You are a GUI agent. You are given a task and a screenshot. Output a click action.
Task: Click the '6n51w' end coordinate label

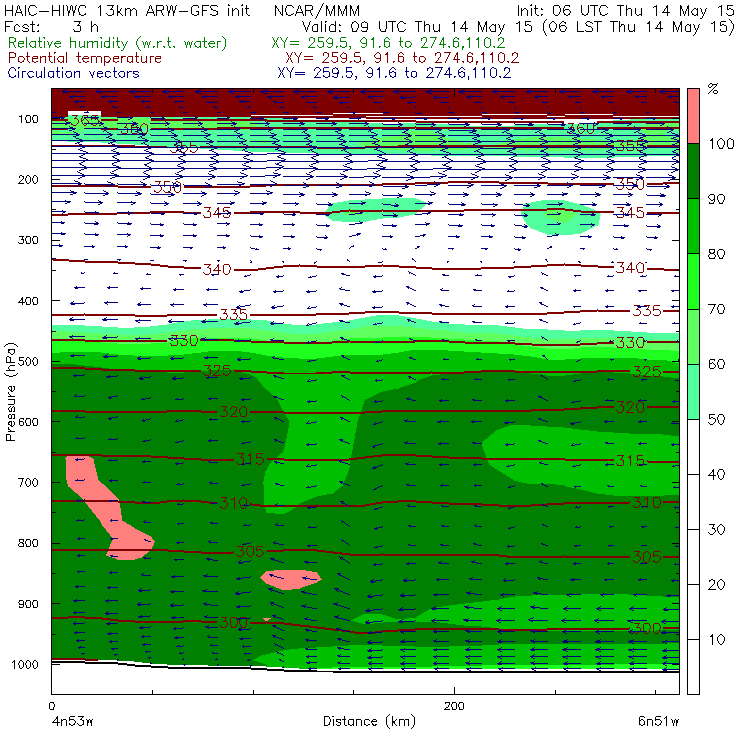pos(658,722)
